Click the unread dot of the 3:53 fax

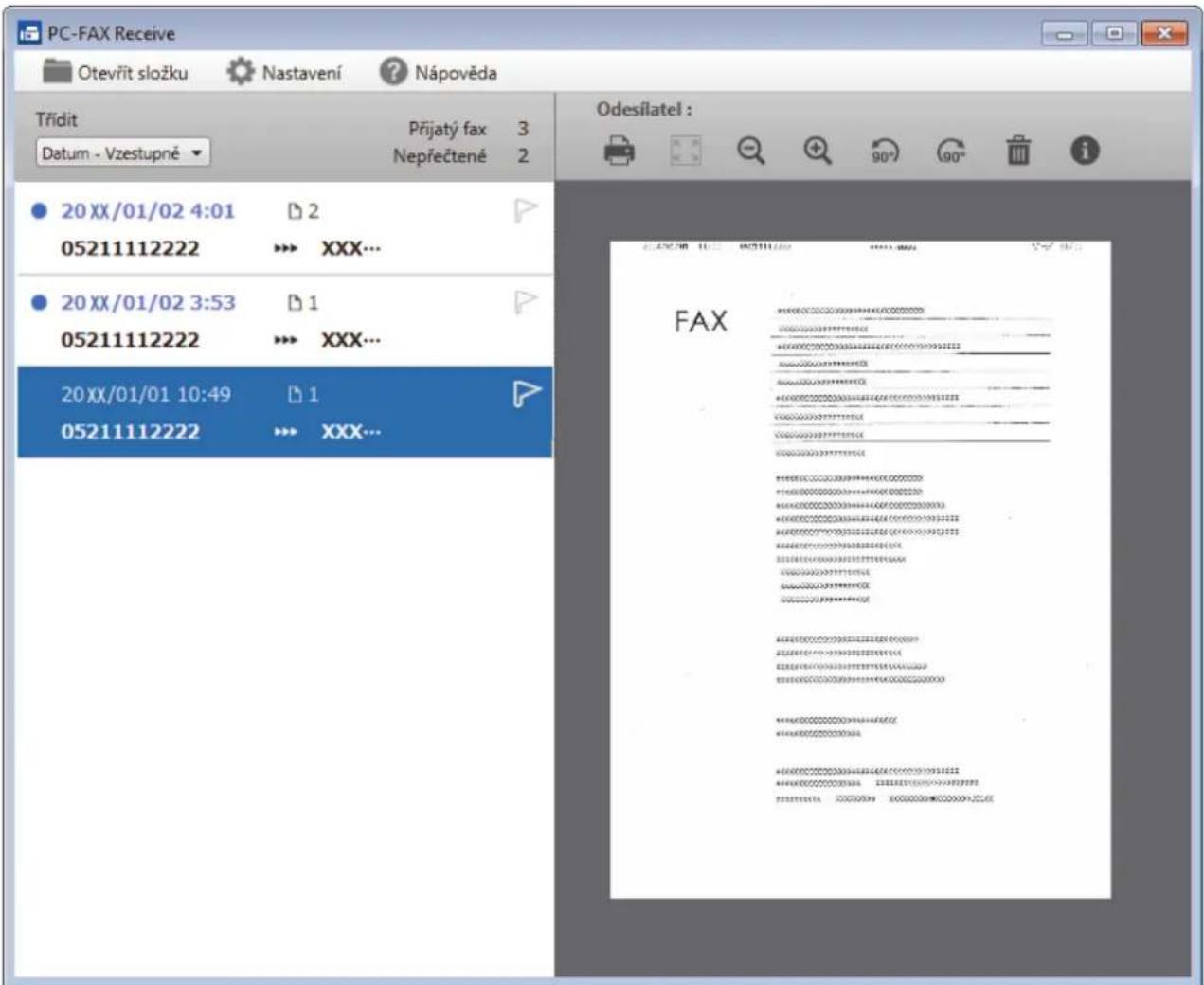(x=39, y=303)
